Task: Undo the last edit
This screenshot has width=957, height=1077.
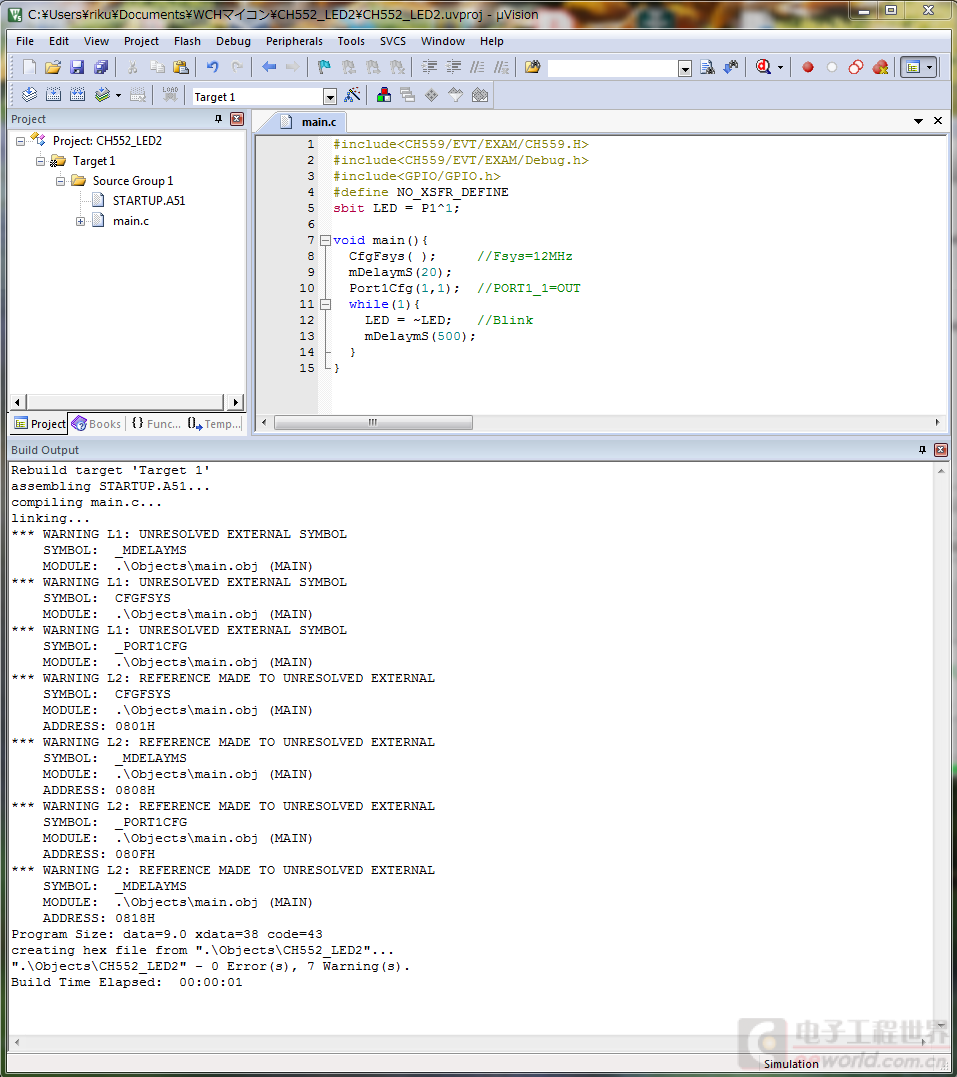Action: tap(212, 67)
